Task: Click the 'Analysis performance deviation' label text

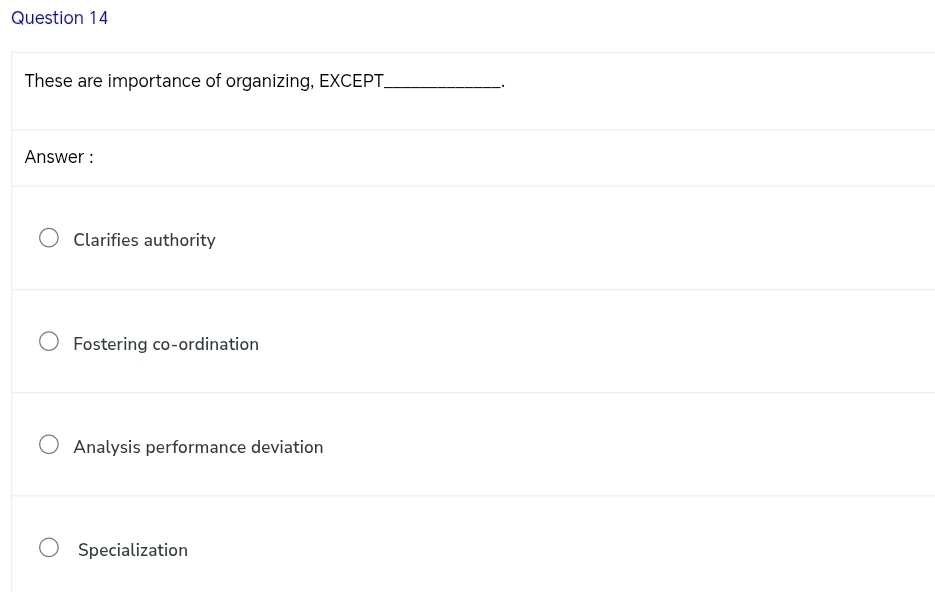Action: click(198, 447)
